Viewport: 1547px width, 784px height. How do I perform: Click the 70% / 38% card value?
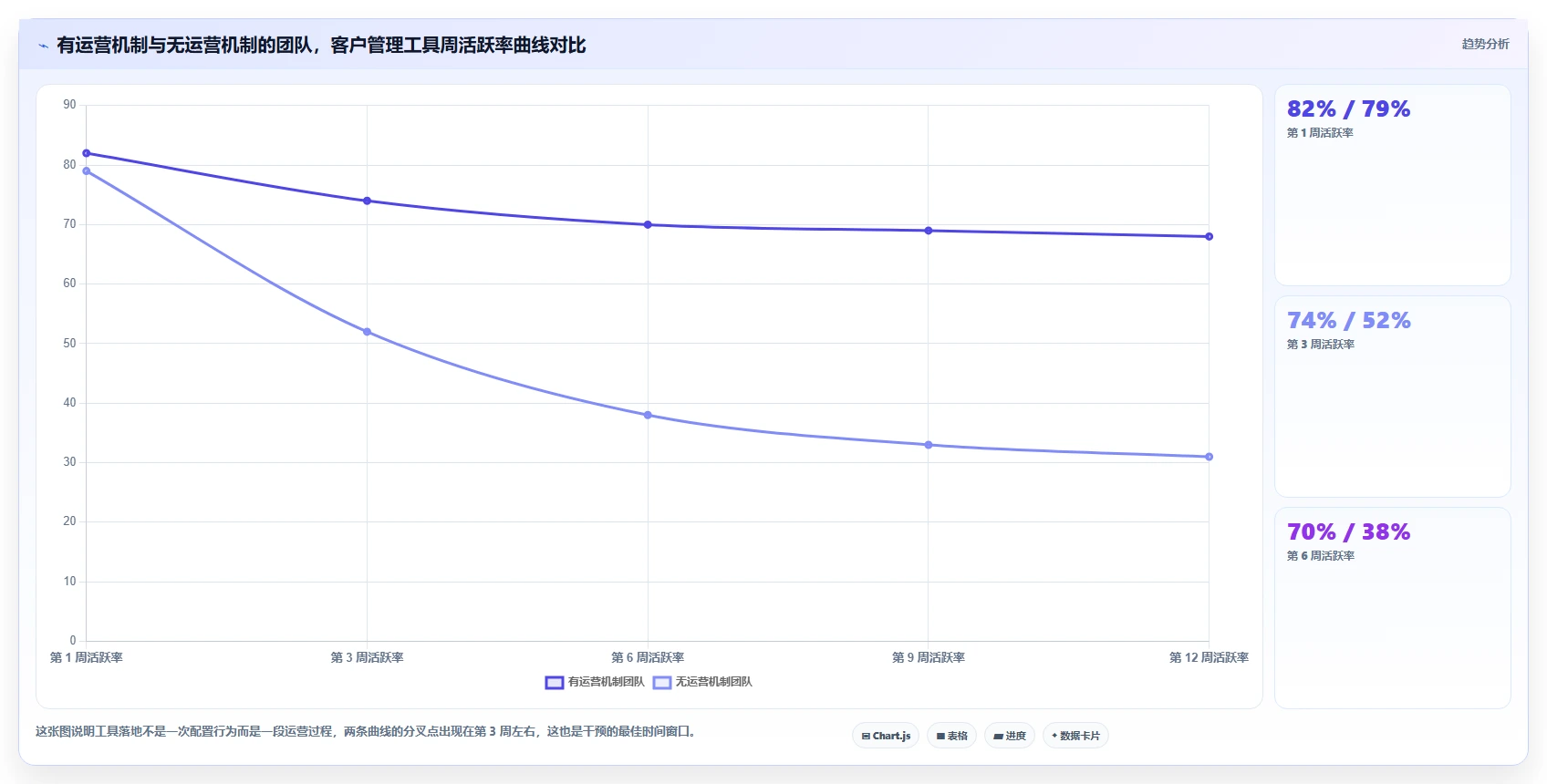pos(1348,532)
